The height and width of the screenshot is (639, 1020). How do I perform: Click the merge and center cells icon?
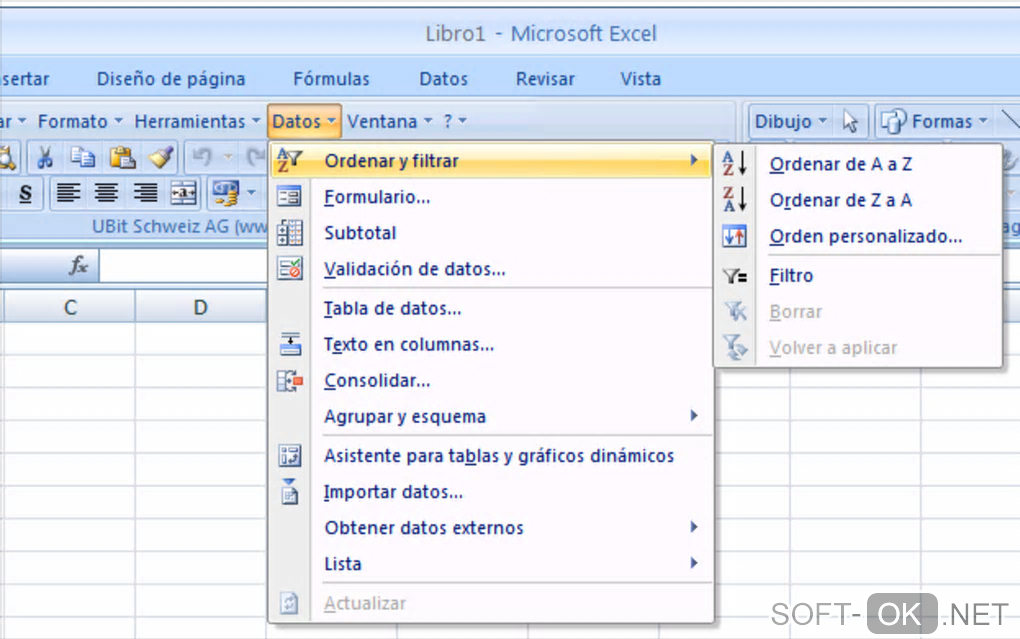click(x=185, y=193)
